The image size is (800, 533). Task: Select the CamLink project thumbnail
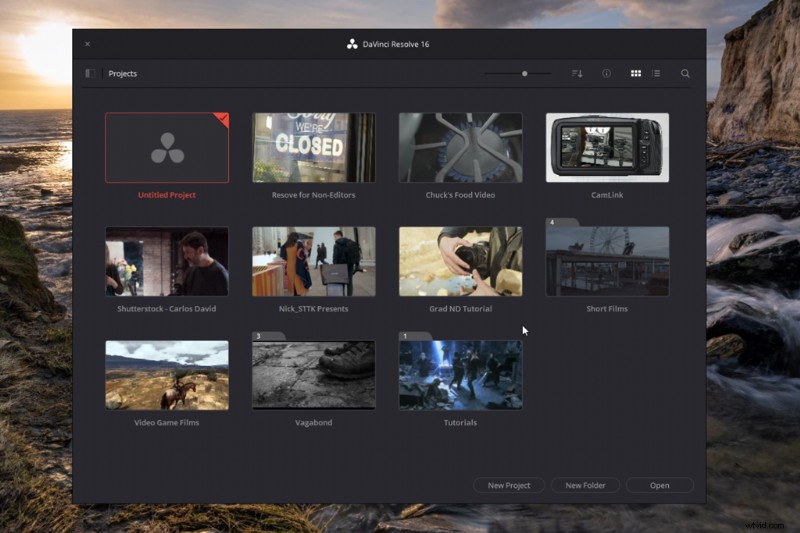(x=607, y=147)
